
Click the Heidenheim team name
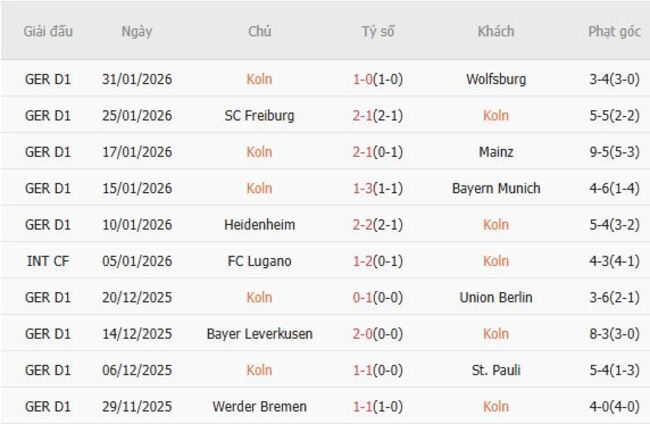pos(259,225)
